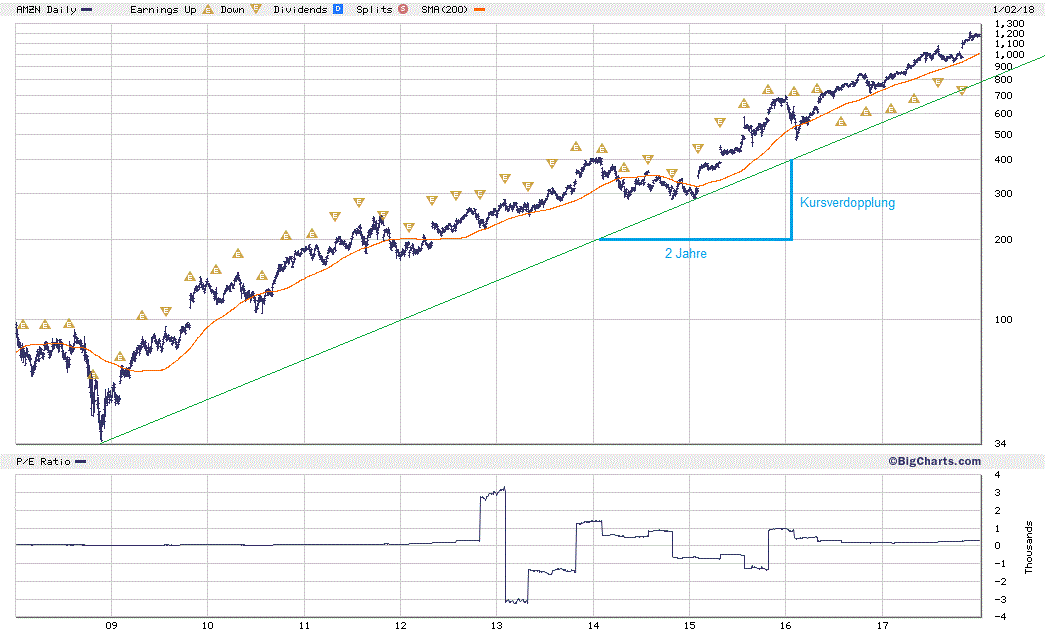Click the blue Dividends D legend icon
Screen dimensions: 1045x635
pyautogui.click(x=338, y=9)
